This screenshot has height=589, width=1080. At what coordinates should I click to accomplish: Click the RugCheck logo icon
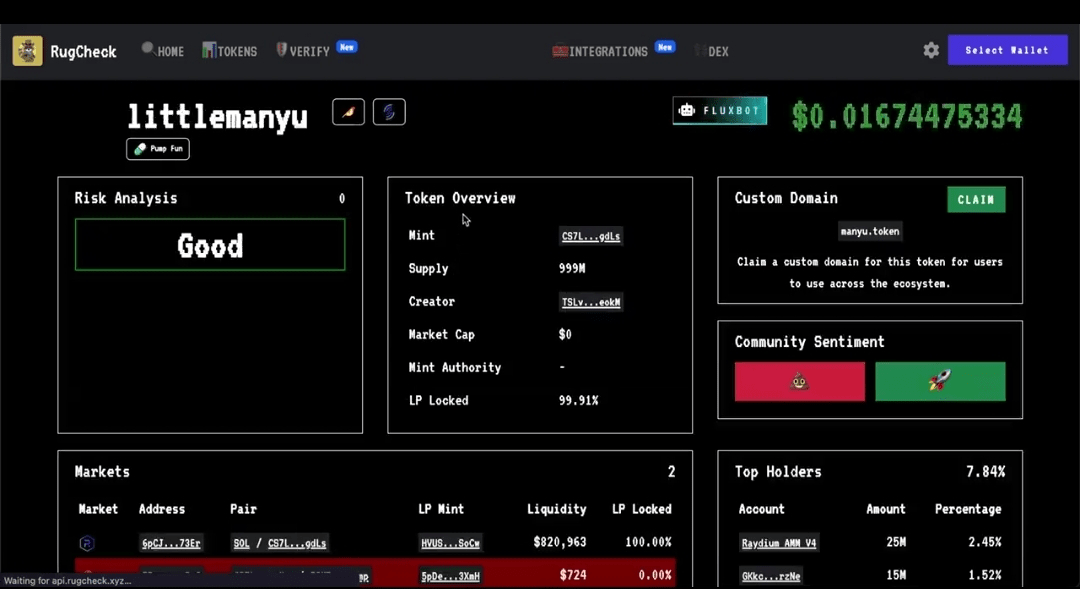pyautogui.click(x=27, y=51)
